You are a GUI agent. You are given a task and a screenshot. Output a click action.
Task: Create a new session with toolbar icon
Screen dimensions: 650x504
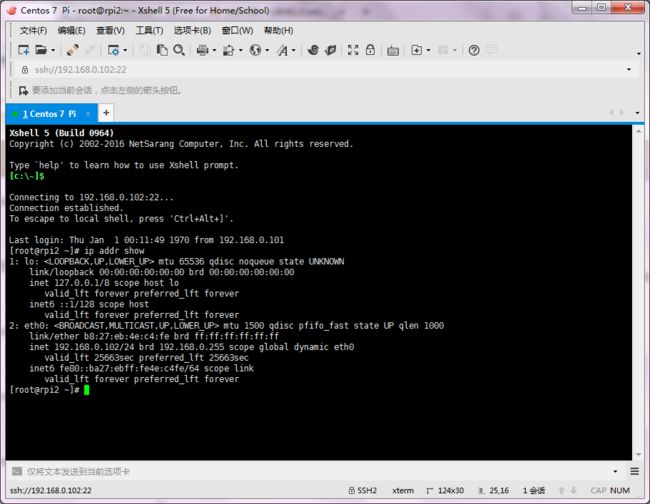pyautogui.click(x=24, y=50)
